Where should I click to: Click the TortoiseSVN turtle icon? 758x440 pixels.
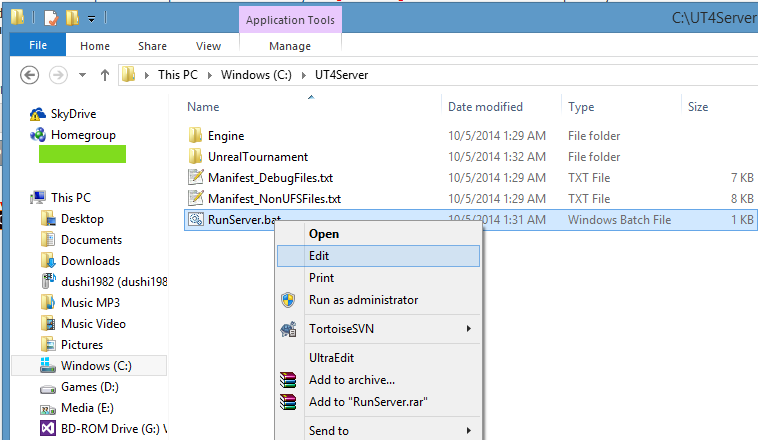288,329
